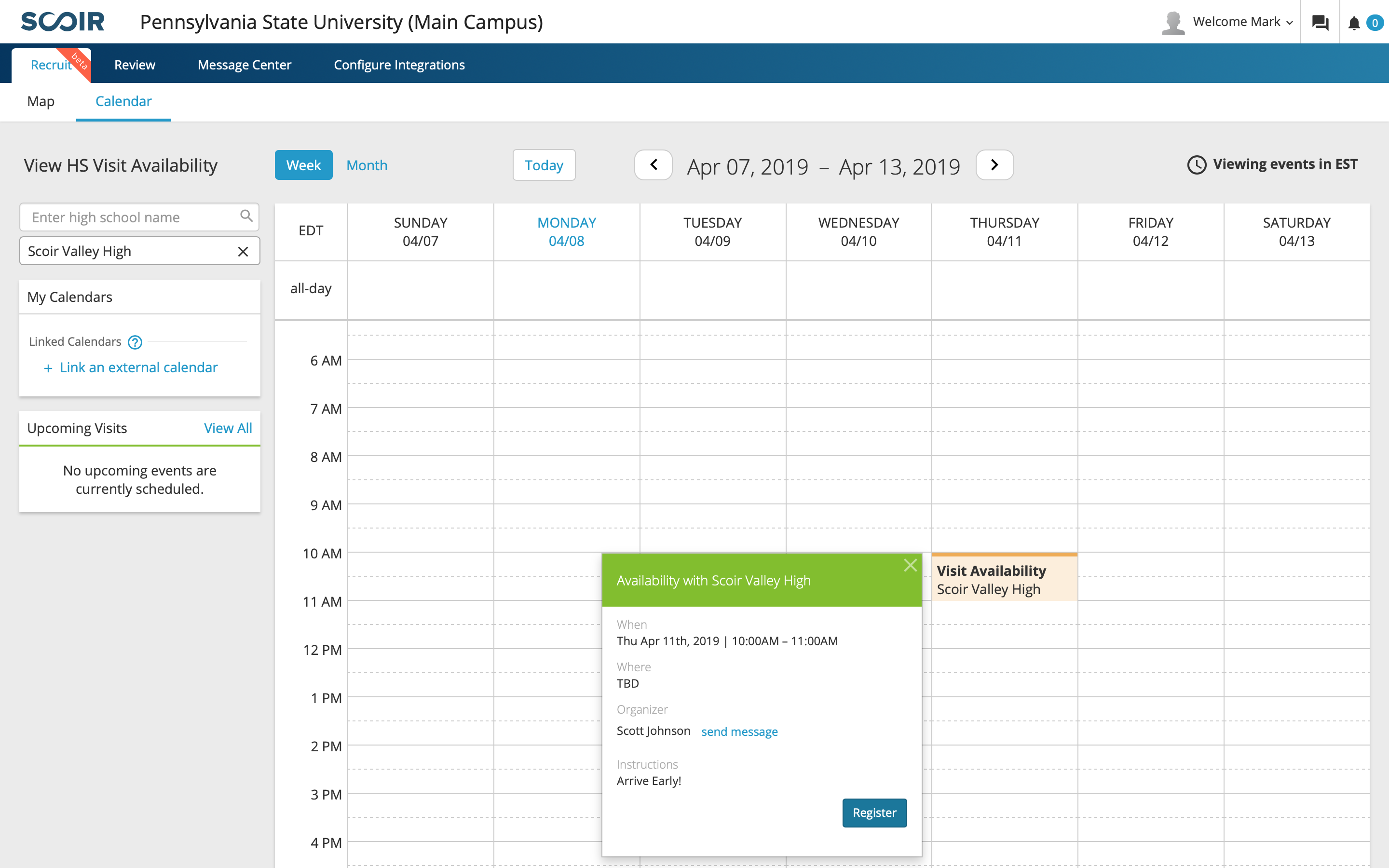Click Viewing events in EST text
Image resolution: width=1389 pixels, height=868 pixels.
[x=1285, y=164]
